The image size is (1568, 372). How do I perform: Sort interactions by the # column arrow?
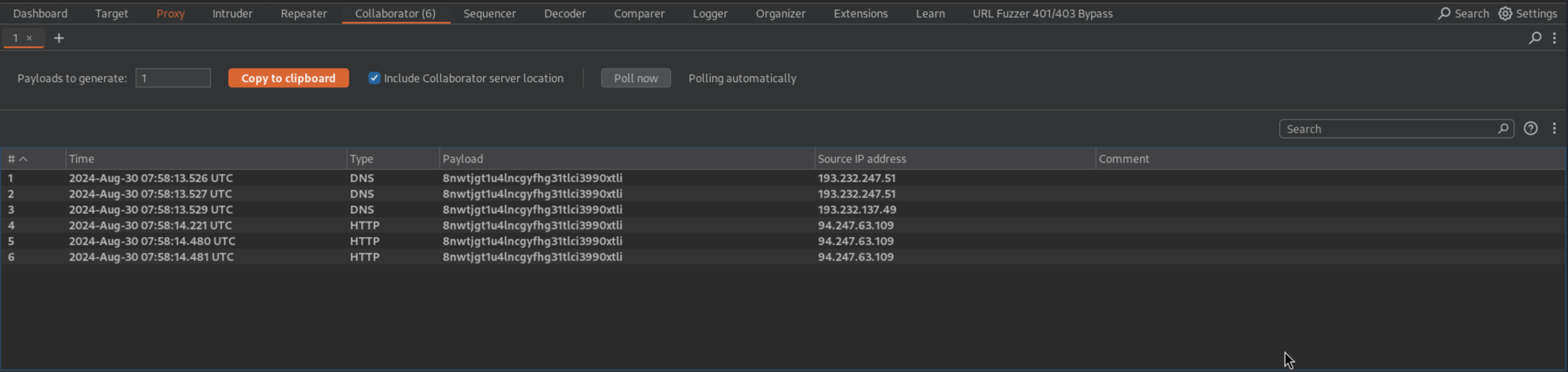[x=23, y=159]
